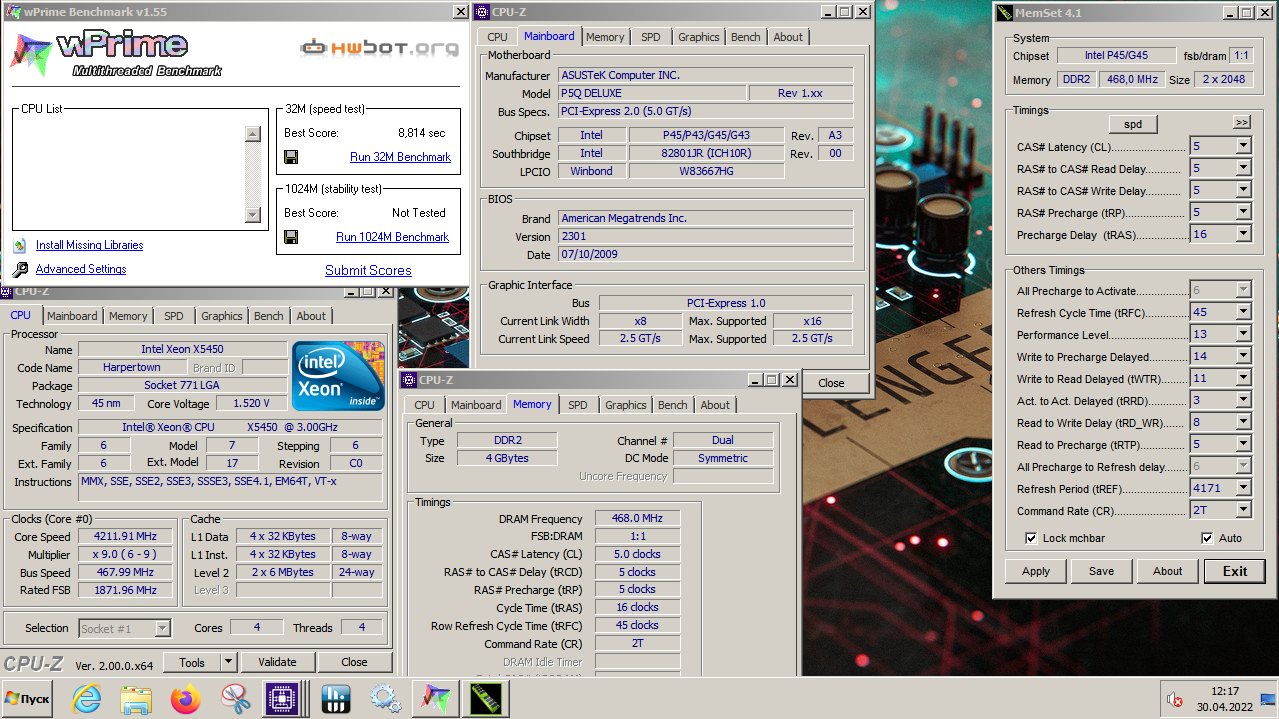This screenshot has height=719, width=1279.
Task: Click Validate in CPU-Z window
Action: click(x=277, y=662)
